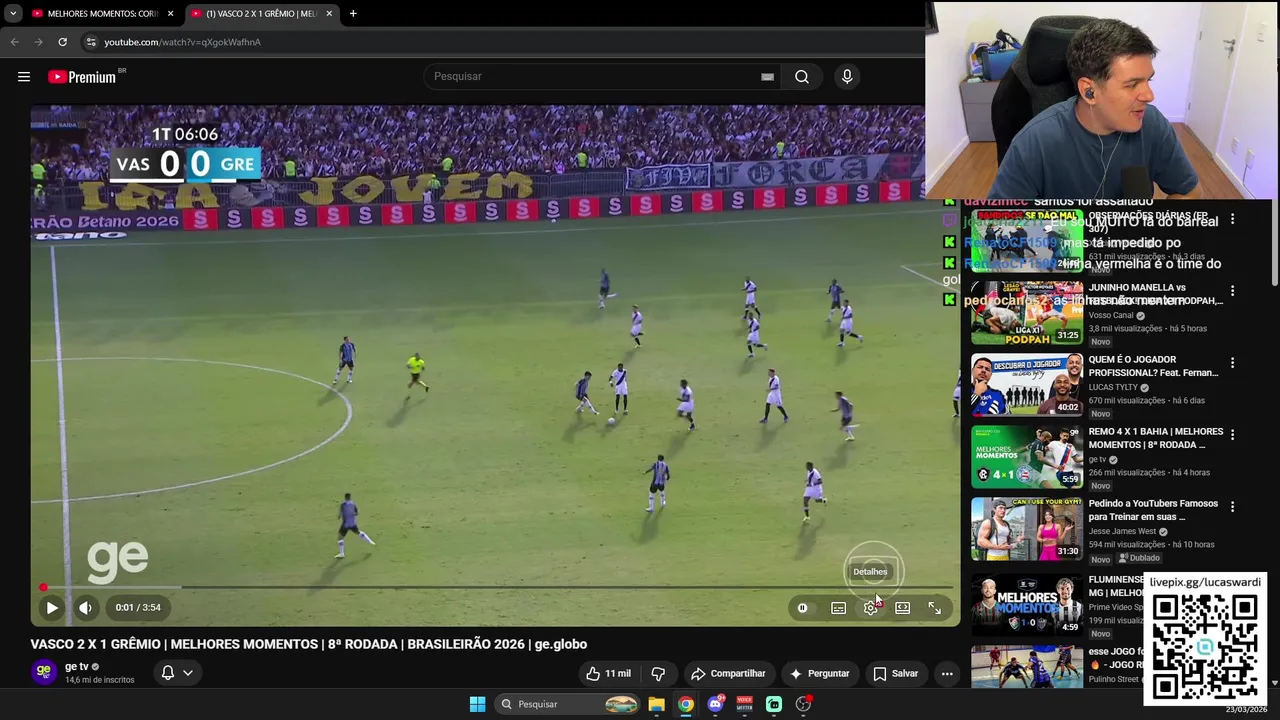This screenshot has width=1280, height=720.
Task: Open options menu for OBSERVAÇÕES DIÁRIAS video
Action: [1232, 219]
